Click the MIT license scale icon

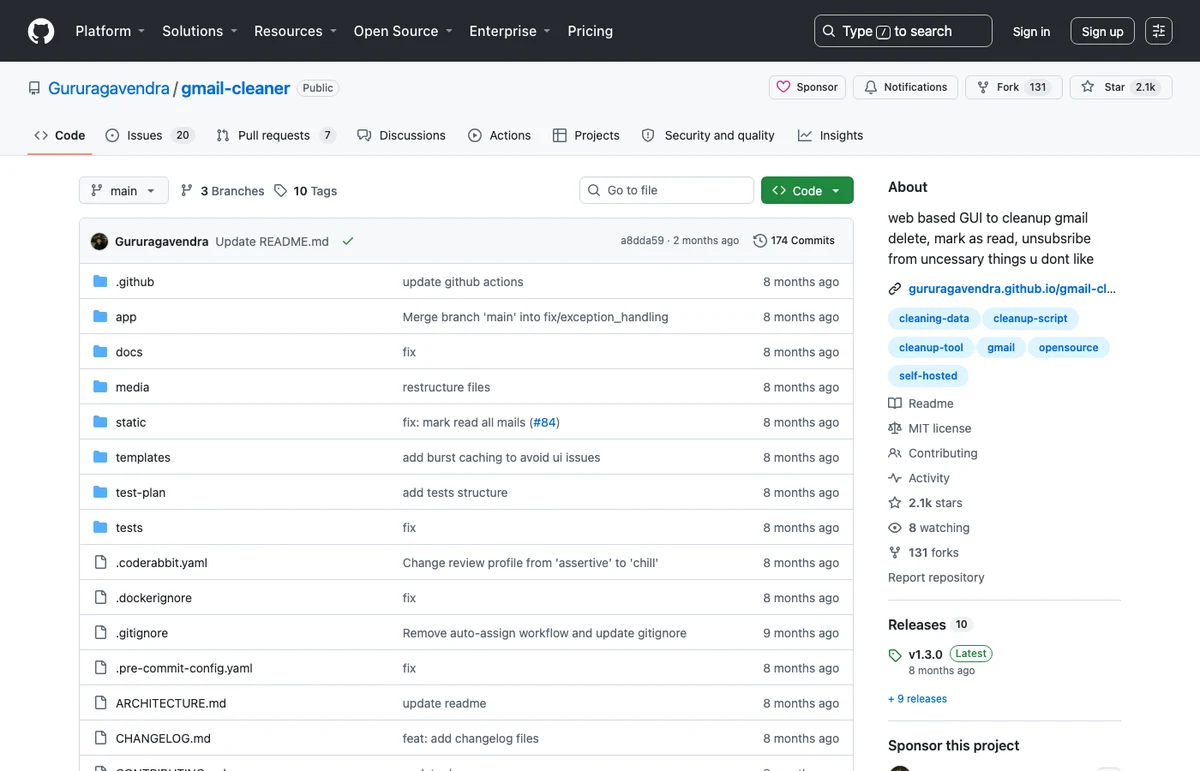[x=895, y=428]
